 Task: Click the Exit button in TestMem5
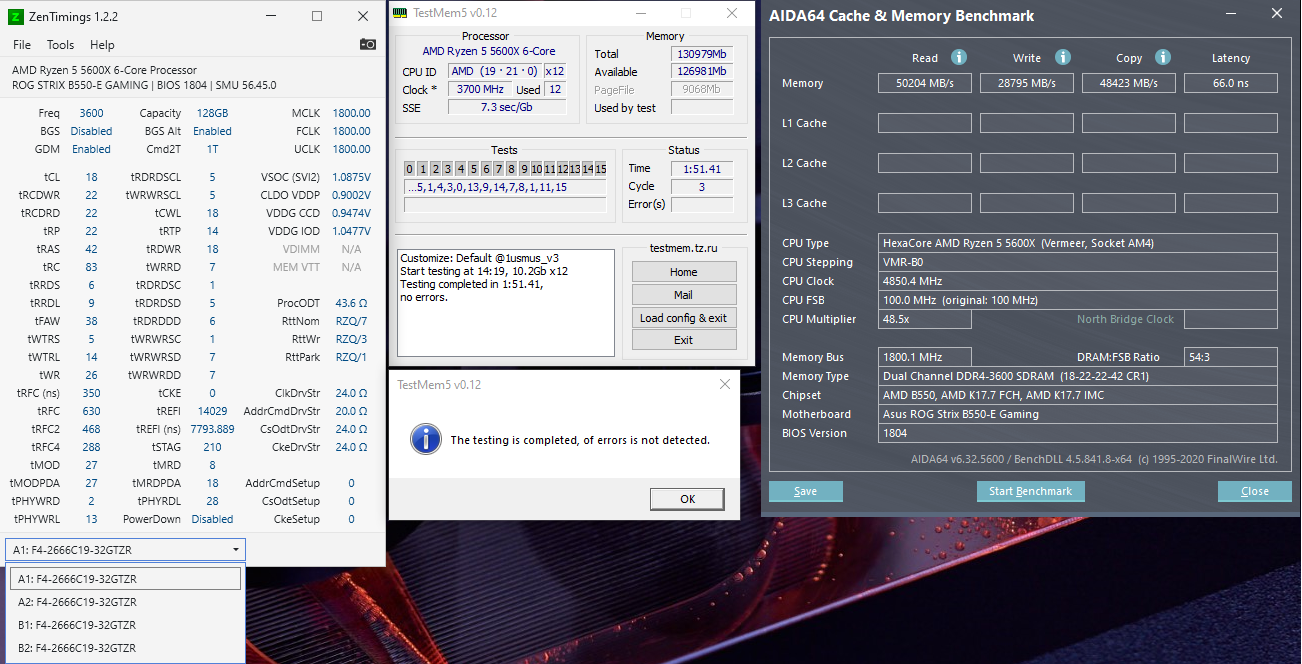(684, 340)
